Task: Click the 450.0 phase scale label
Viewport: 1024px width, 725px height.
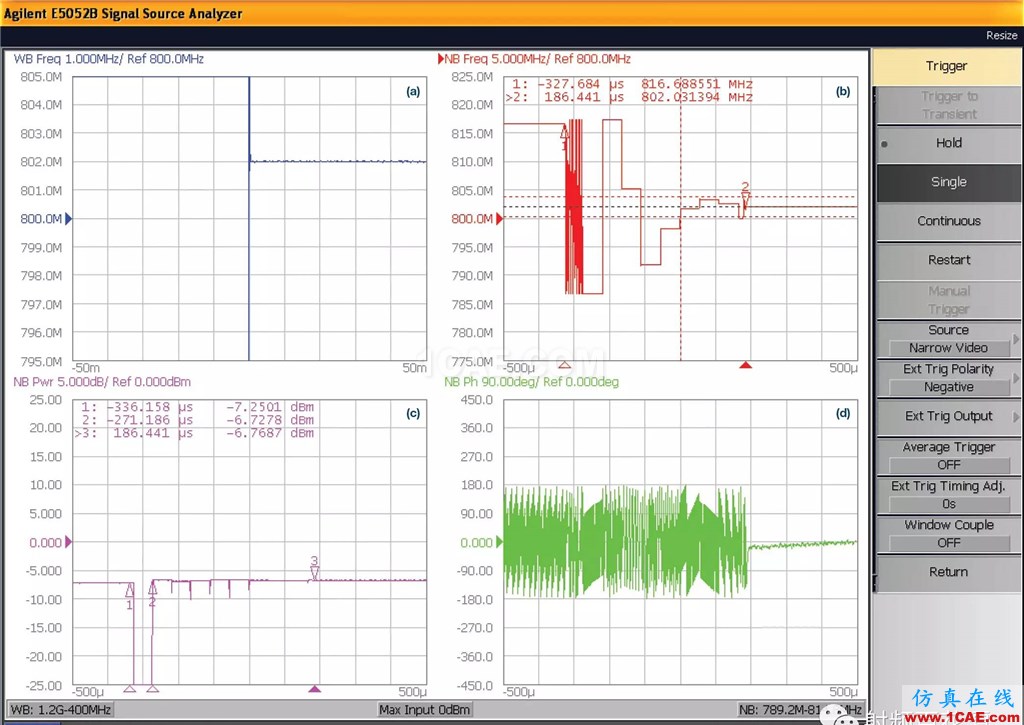Action: click(x=477, y=400)
